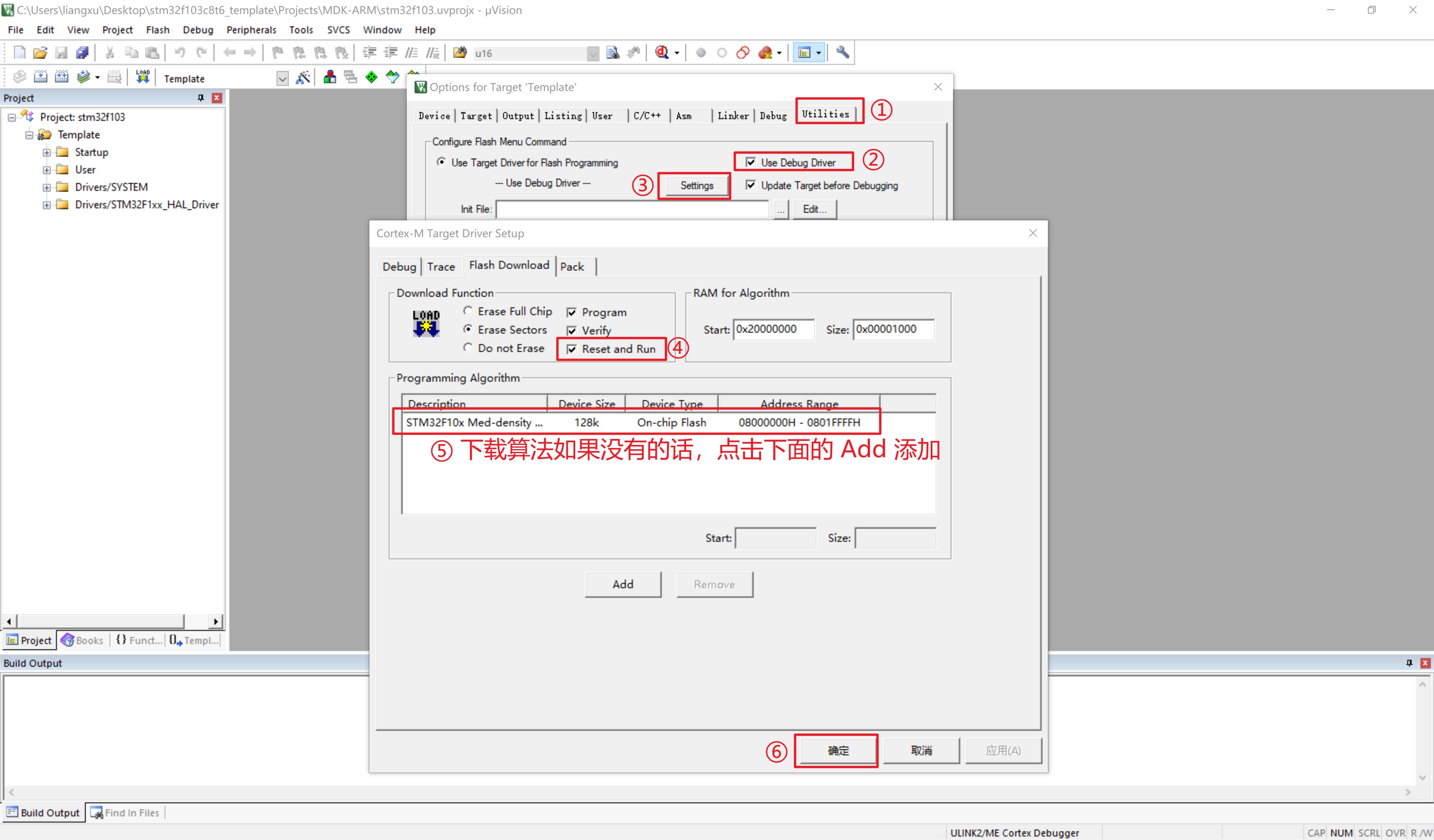This screenshot has height=840, width=1434.
Task: Click the Configuration wrench icon
Action: (842, 53)
